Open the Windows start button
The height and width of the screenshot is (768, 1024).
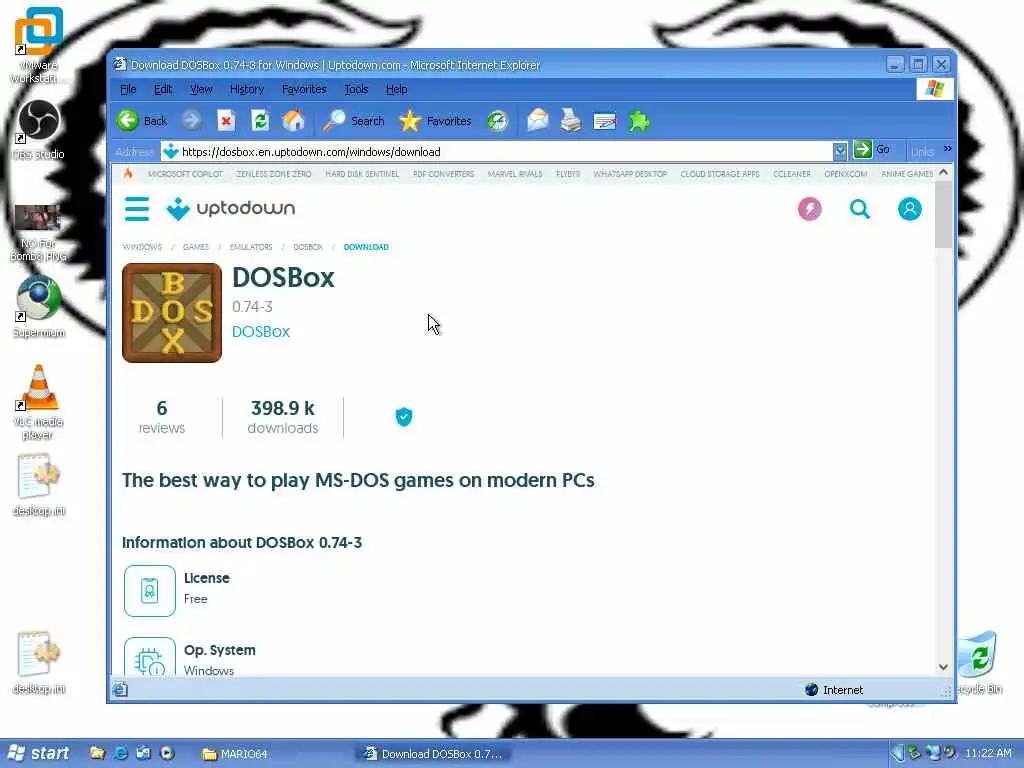pos(39,754)
